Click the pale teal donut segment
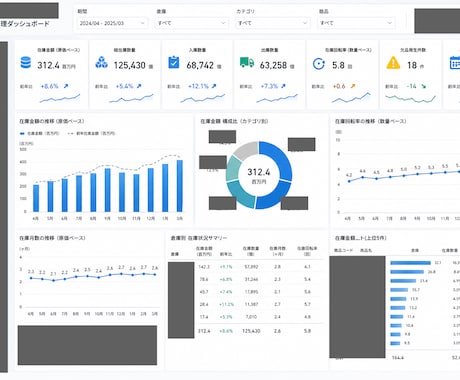The image size is (460, 380). pyautogui.click(x=233, y=168)
